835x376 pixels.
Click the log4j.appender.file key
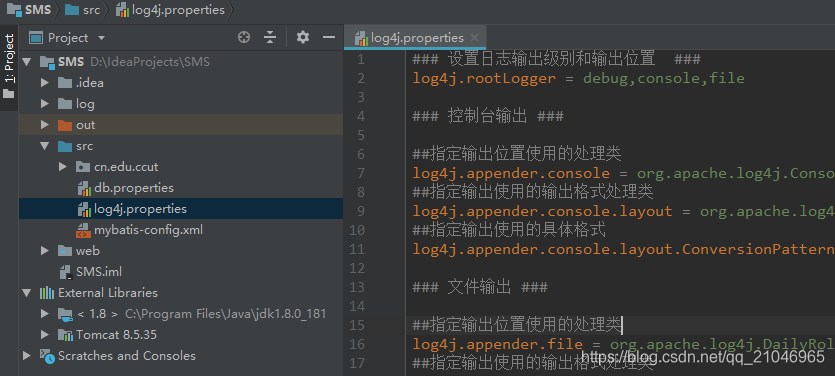498,344
